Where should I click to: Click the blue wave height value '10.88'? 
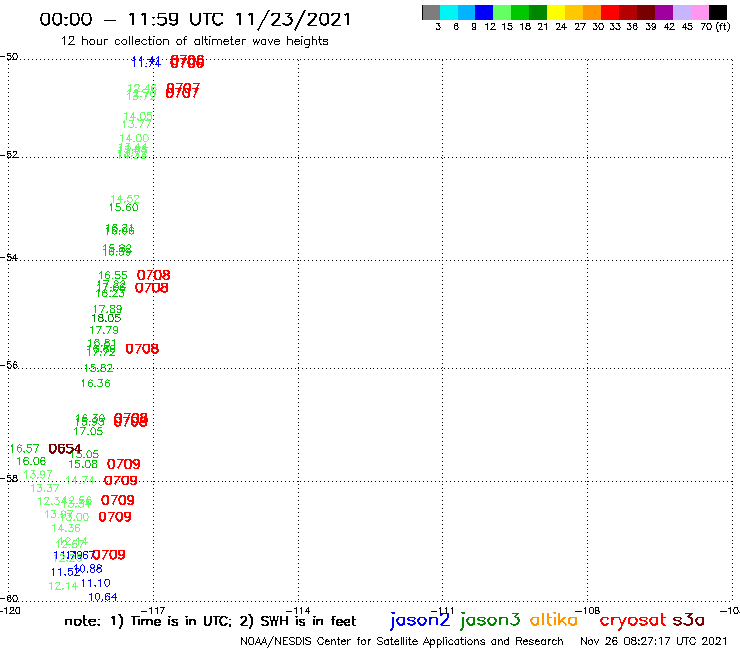pos(88,569)
